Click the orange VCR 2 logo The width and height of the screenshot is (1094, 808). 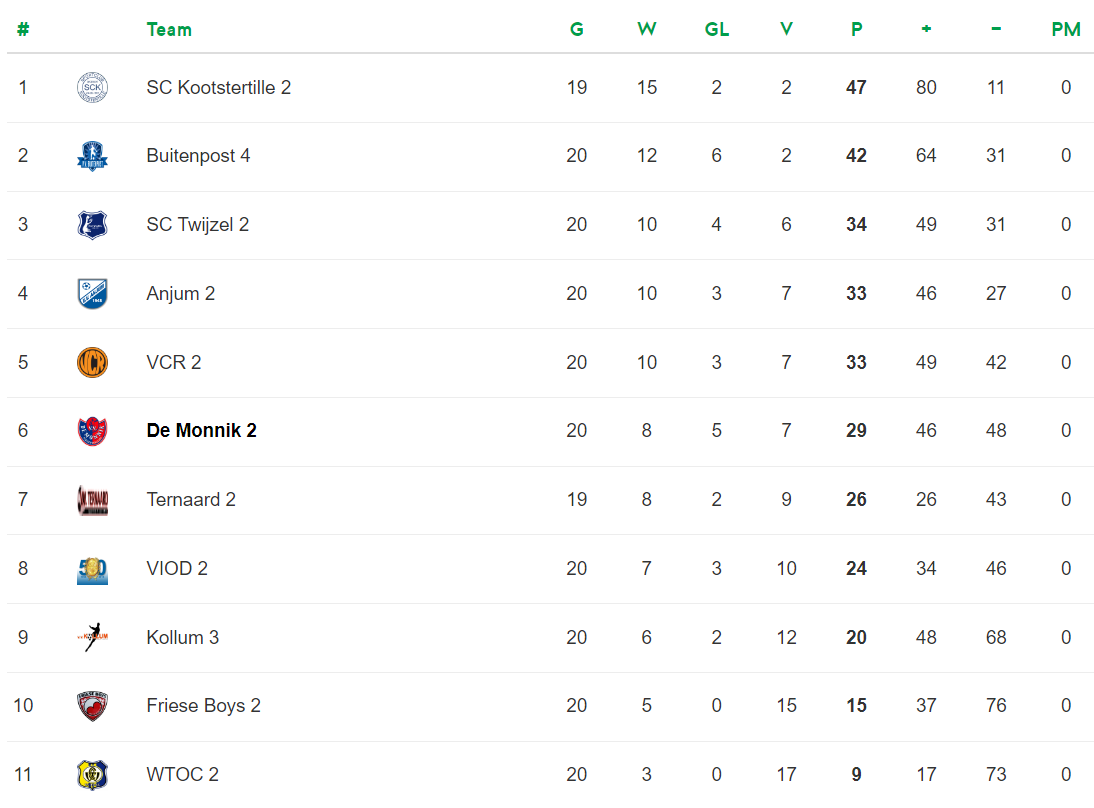[x=92, y=362]
